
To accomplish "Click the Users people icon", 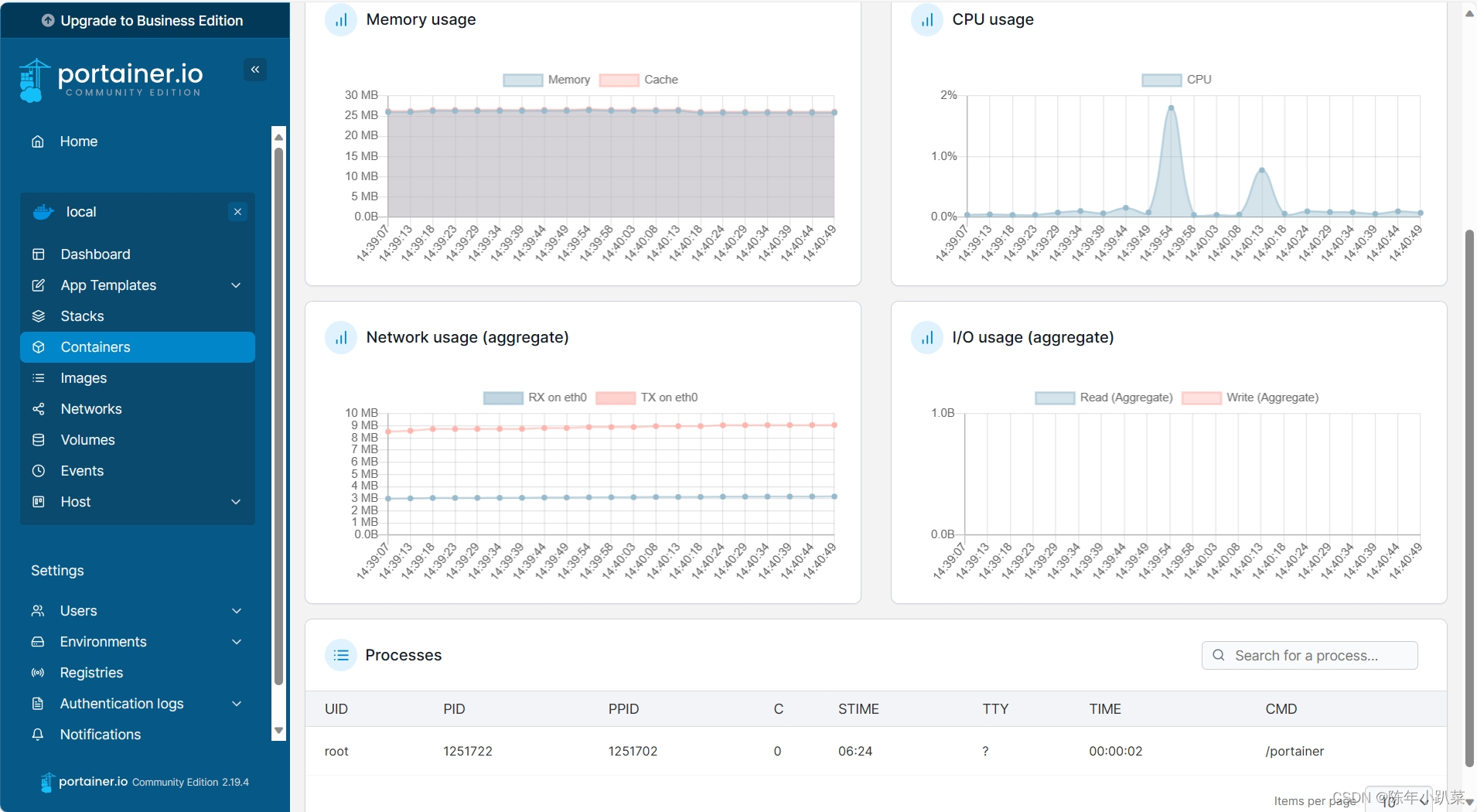I will [38, 611].
